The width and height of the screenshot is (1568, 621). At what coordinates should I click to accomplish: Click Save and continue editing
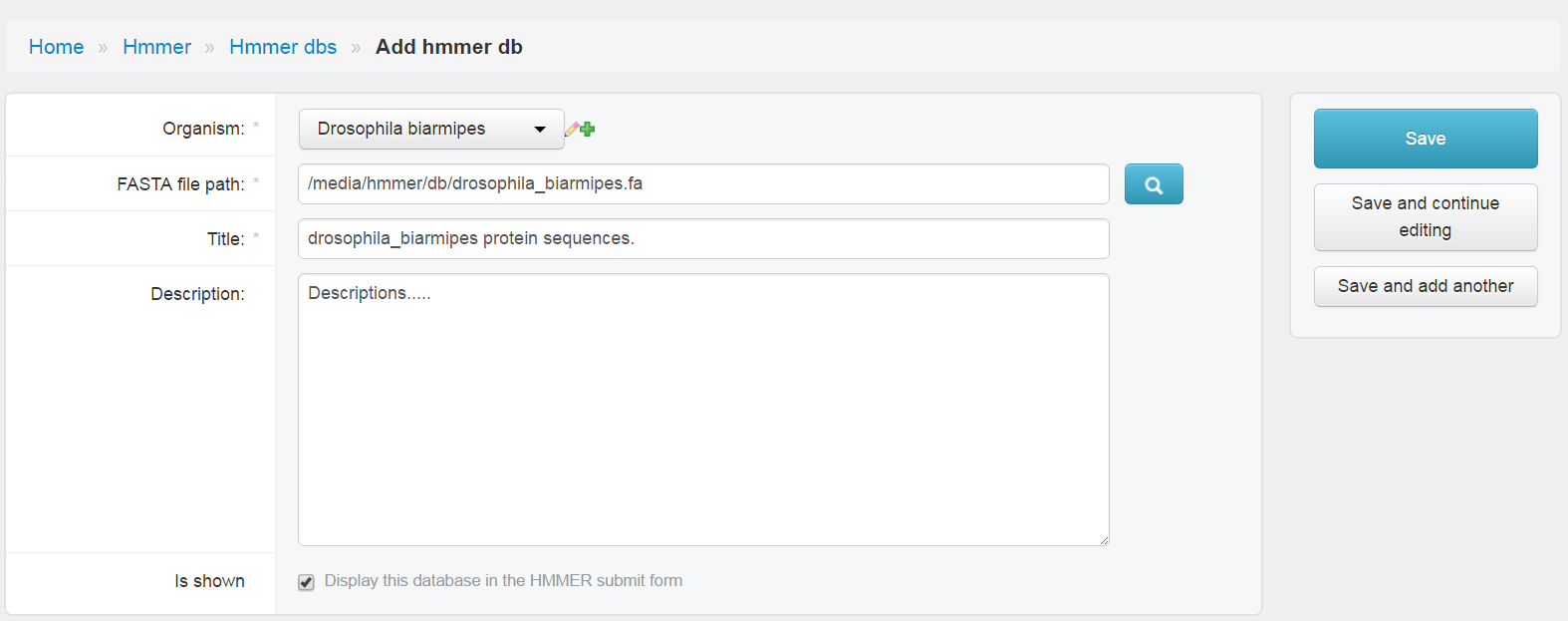[x=1426, y=217]
